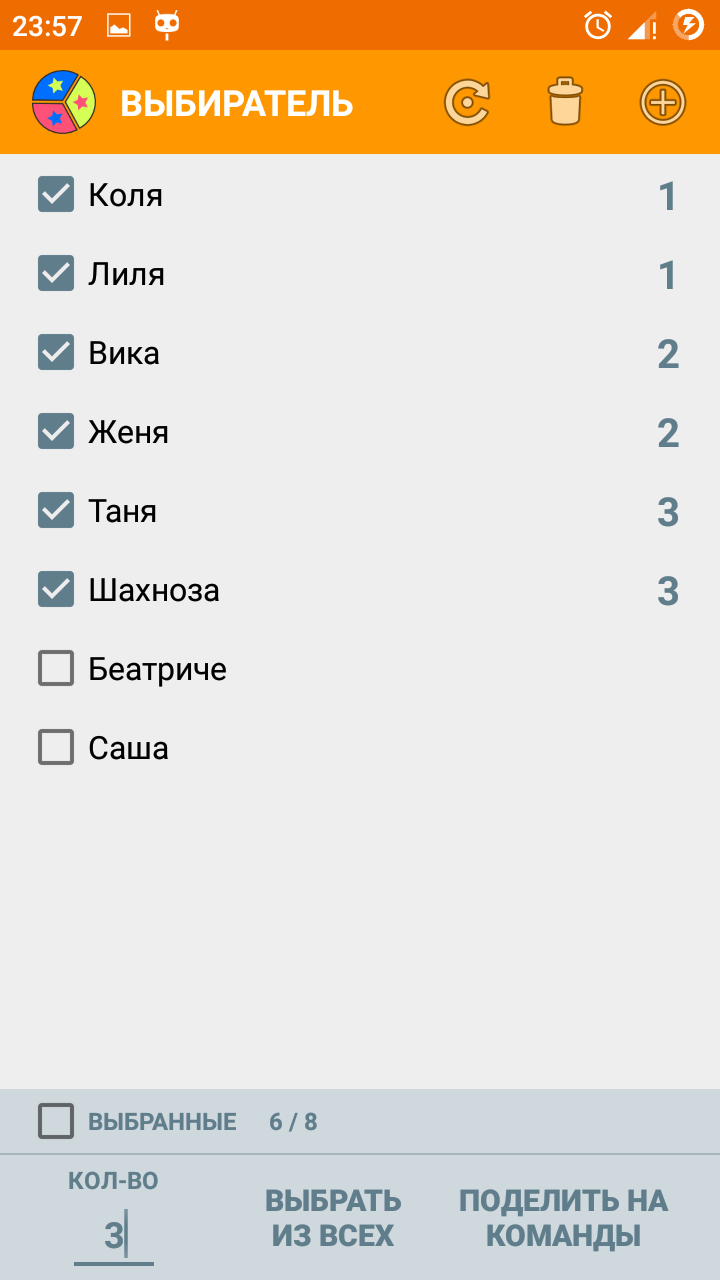Tap the battery charging status icon
This screenshot has height=1280, width=720.
click(x=689, y=25)
